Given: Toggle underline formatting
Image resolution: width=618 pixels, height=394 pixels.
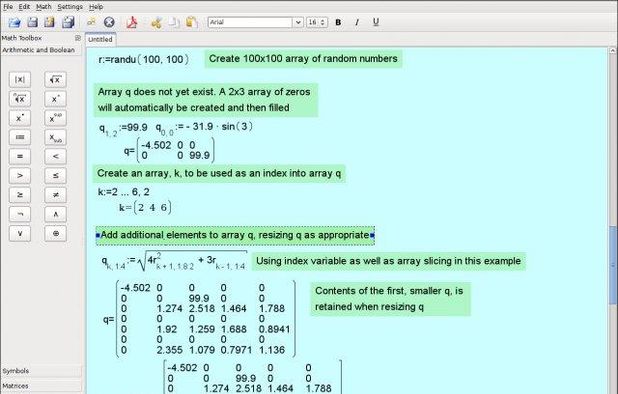Looking at the screenshot, I should 376,22.
